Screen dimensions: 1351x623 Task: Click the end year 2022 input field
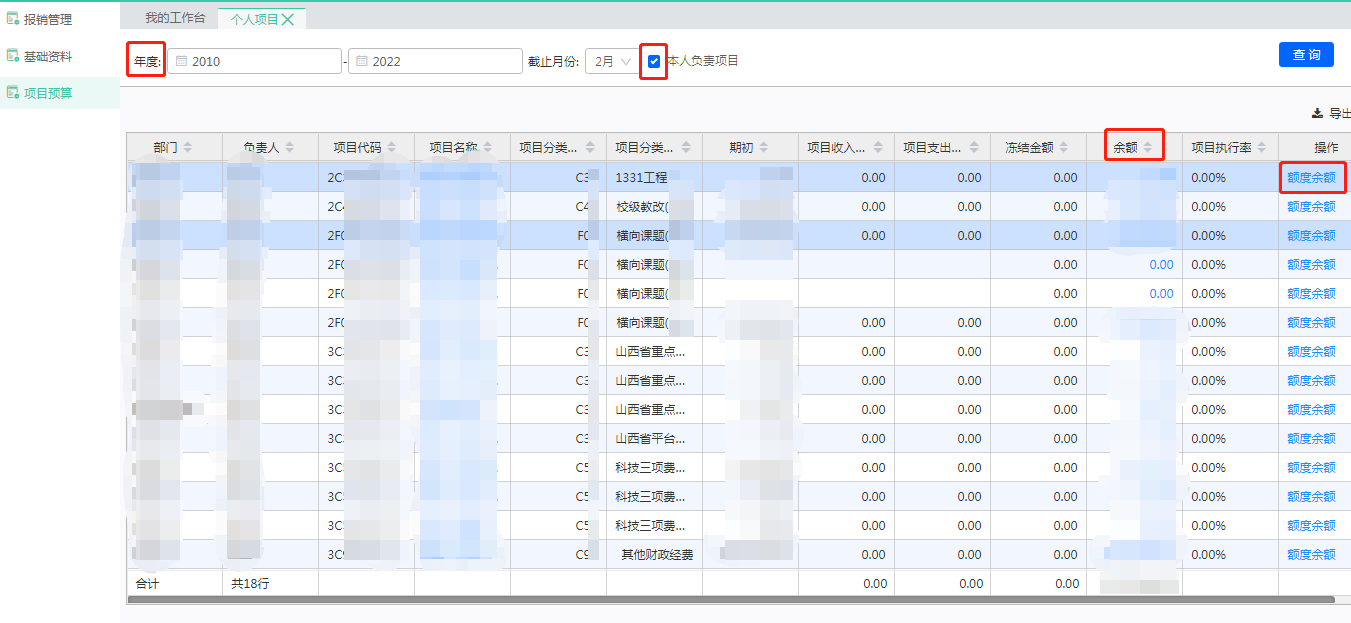pos(440,61)
